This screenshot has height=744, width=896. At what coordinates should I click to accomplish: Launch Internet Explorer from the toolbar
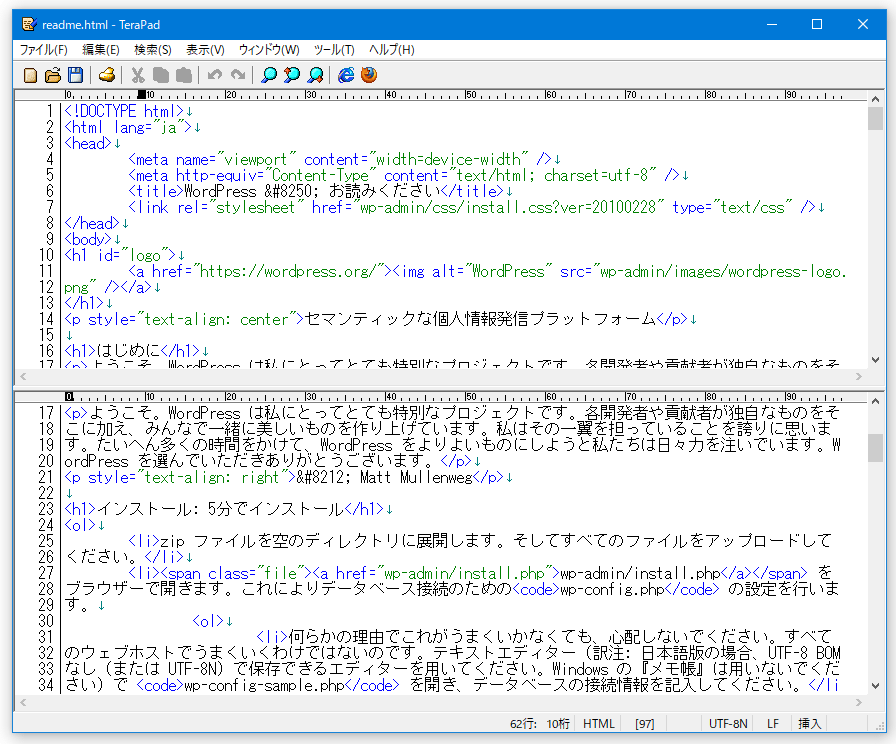346,75
